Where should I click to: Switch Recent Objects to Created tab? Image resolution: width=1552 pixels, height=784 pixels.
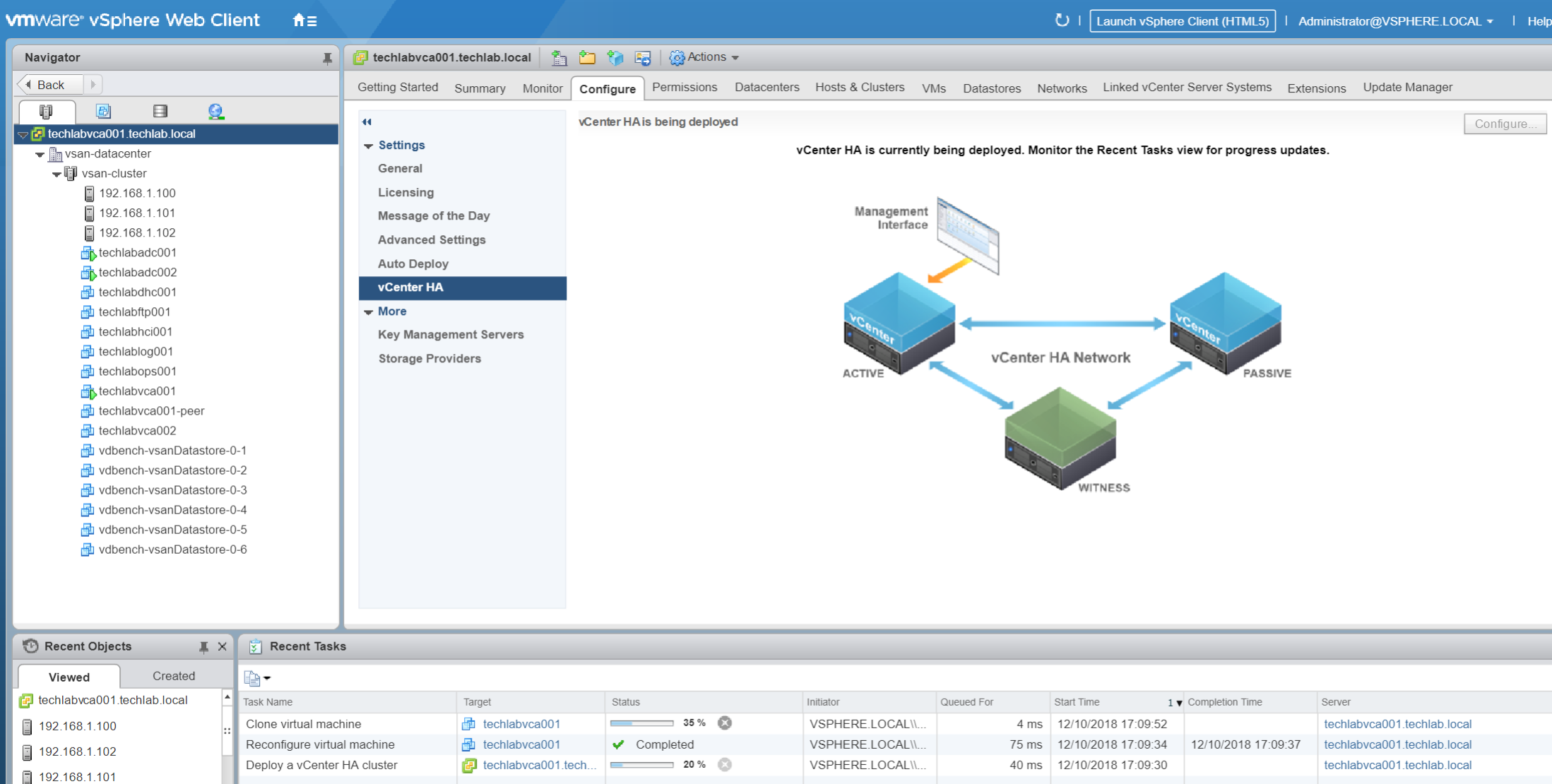(174, 676)
